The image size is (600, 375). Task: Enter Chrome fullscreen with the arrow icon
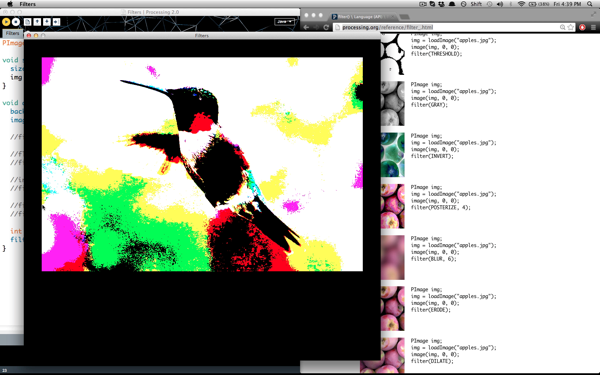pyautogui.click(x=593, y=14)
